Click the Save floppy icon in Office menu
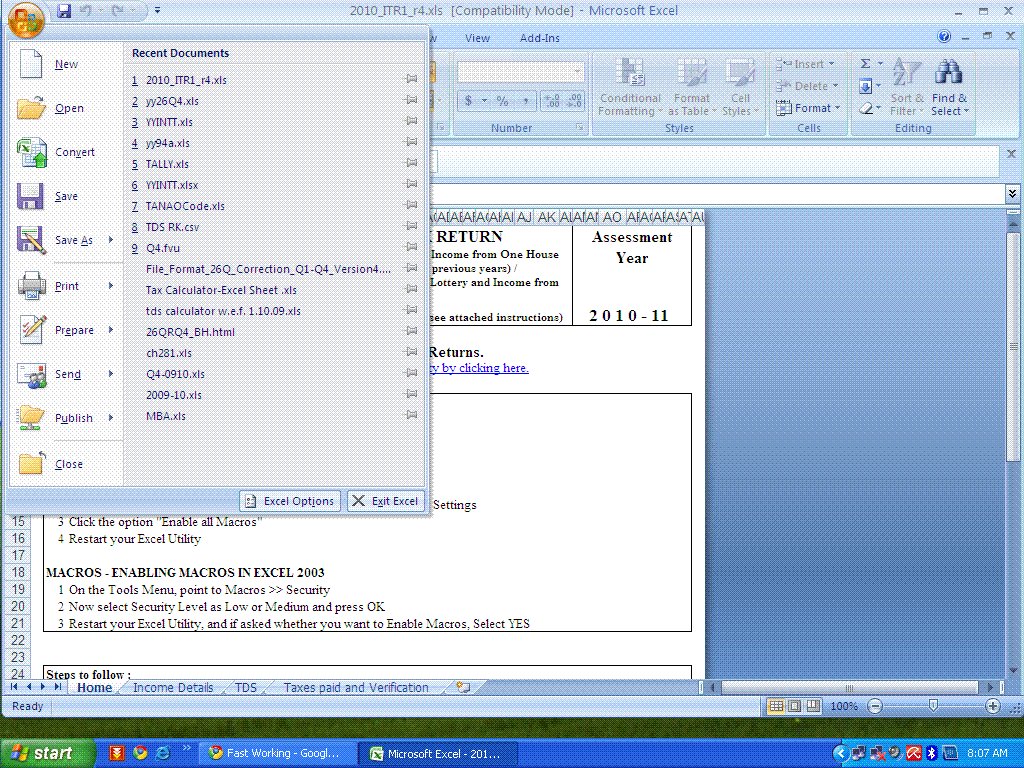Screen dimensions: 1024x768 click(x=30, y=196)
